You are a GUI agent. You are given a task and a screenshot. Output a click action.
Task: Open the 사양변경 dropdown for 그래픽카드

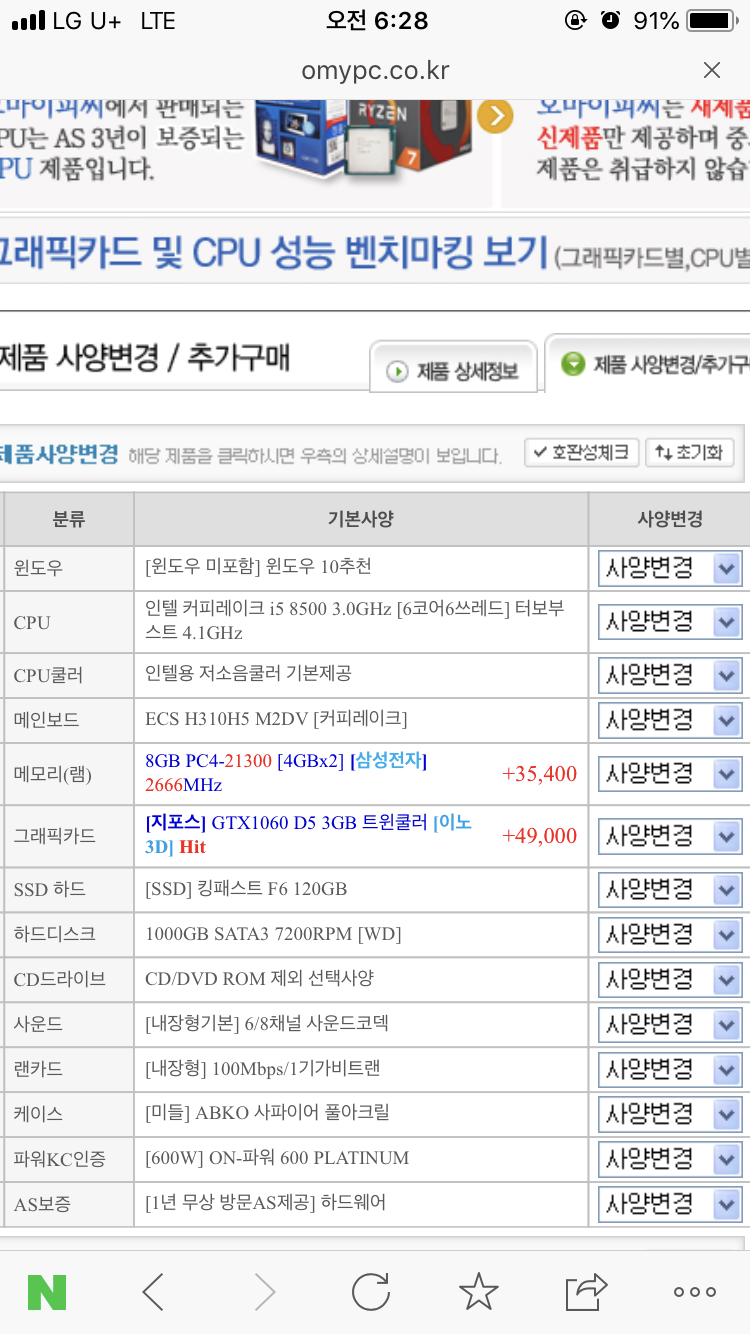point(670,835)
